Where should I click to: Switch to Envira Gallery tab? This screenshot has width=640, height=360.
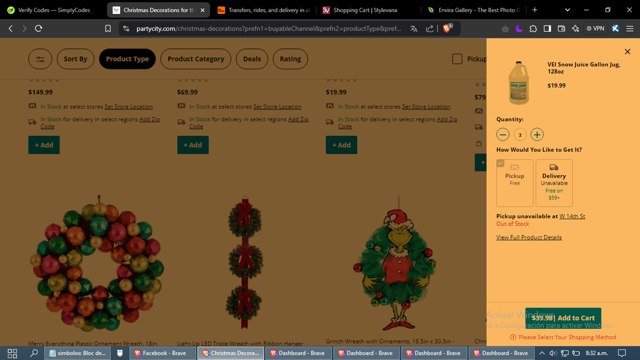(x=473, y=10)
